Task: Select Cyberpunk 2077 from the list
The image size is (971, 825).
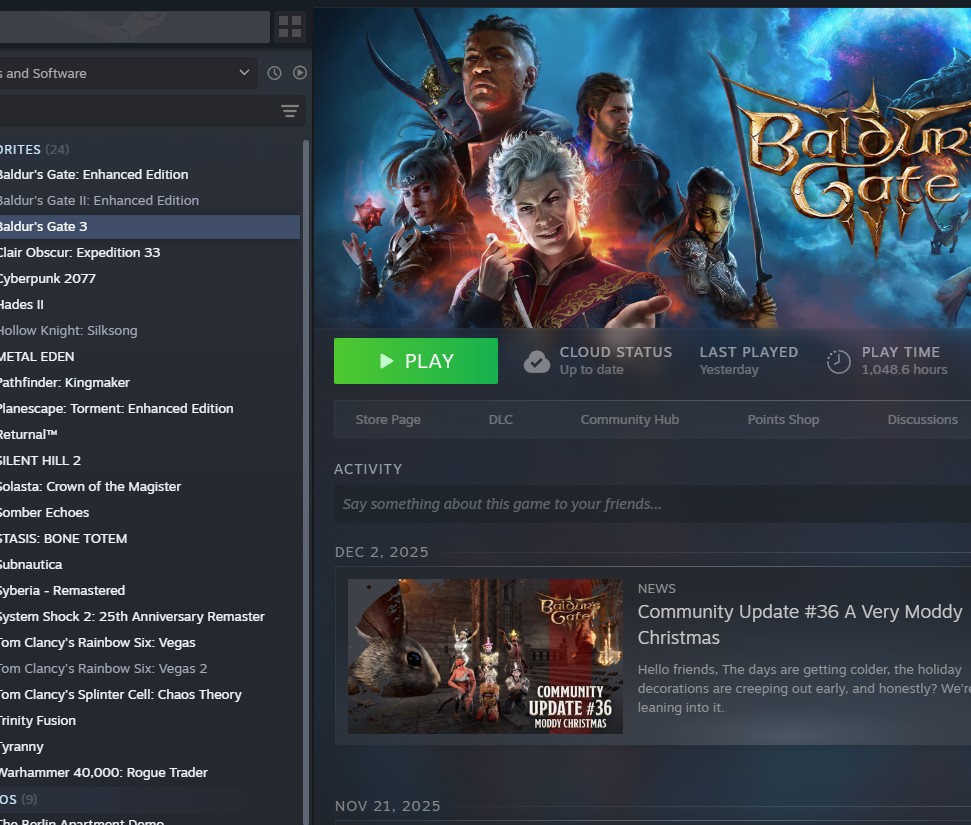Action: coord(150,279)
